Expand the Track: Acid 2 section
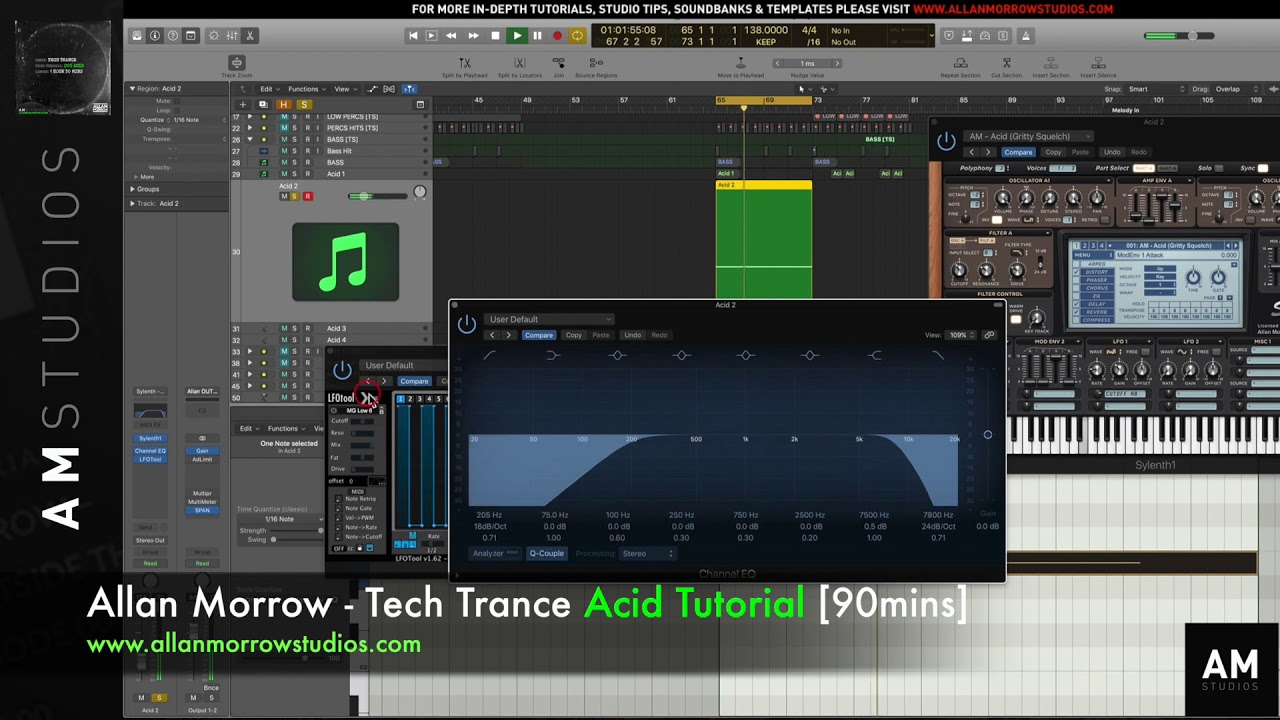This screenshot has width=1280, height=720. (x=132, y=204)
